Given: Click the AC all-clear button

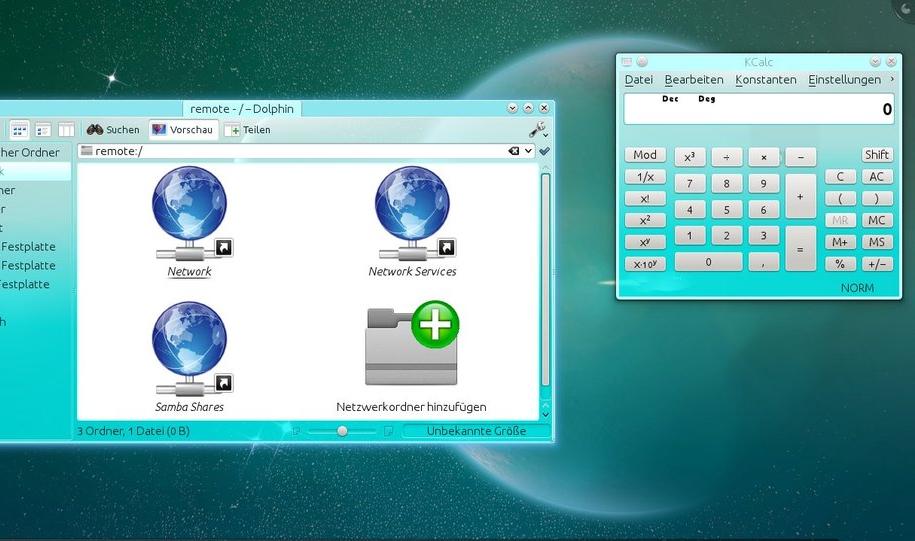Looking at the screenshot, I should pos(876,177).
